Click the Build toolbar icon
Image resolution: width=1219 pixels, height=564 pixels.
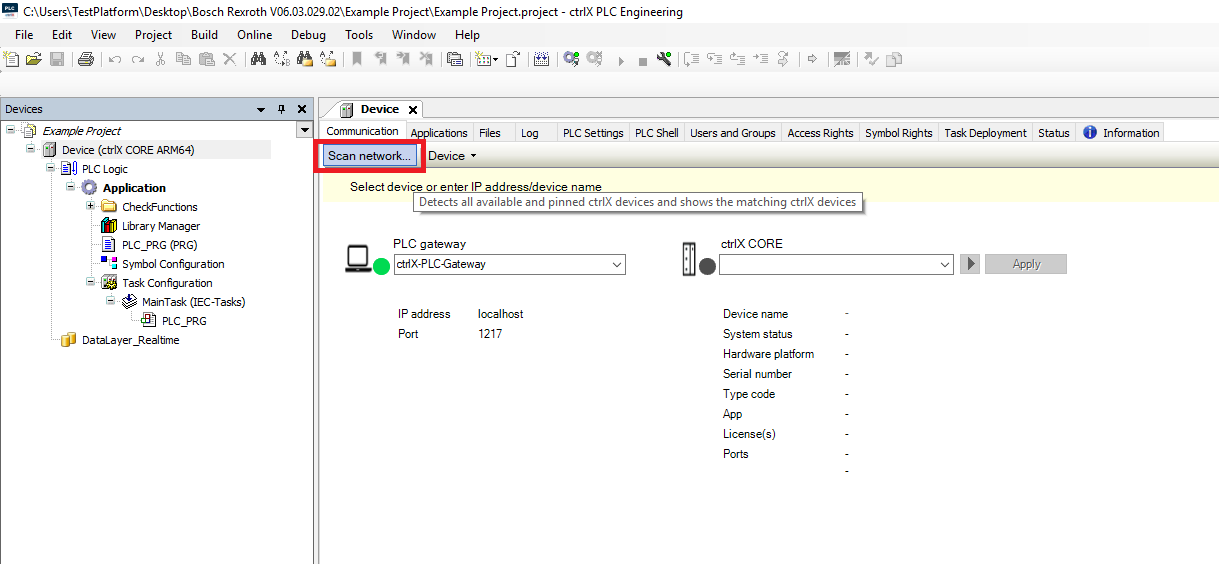(x=541, y=60)
